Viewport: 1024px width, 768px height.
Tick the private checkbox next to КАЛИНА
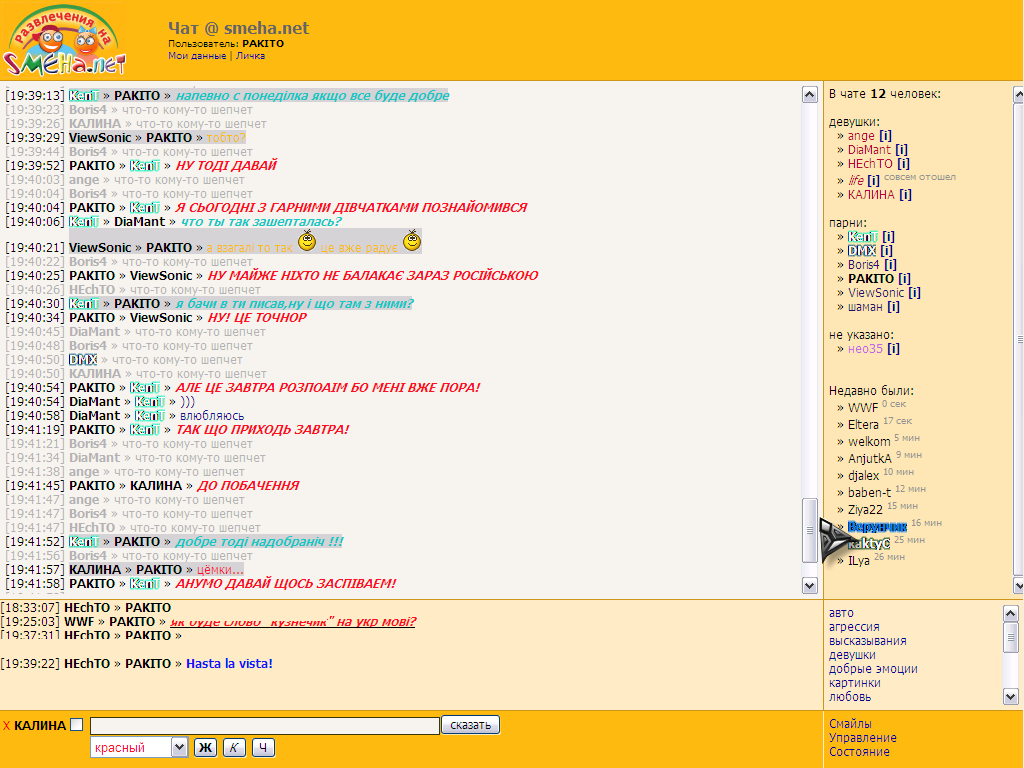[76, 725]
